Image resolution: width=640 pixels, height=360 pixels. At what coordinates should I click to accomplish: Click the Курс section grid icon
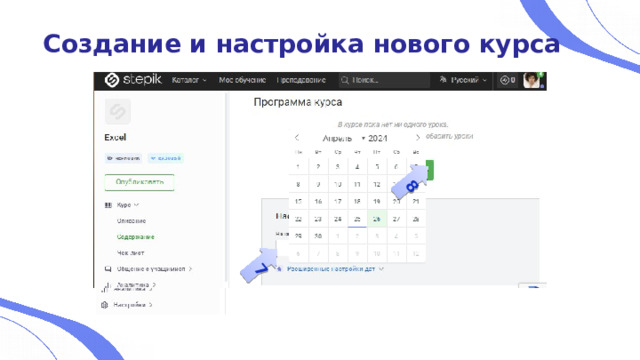108,205
